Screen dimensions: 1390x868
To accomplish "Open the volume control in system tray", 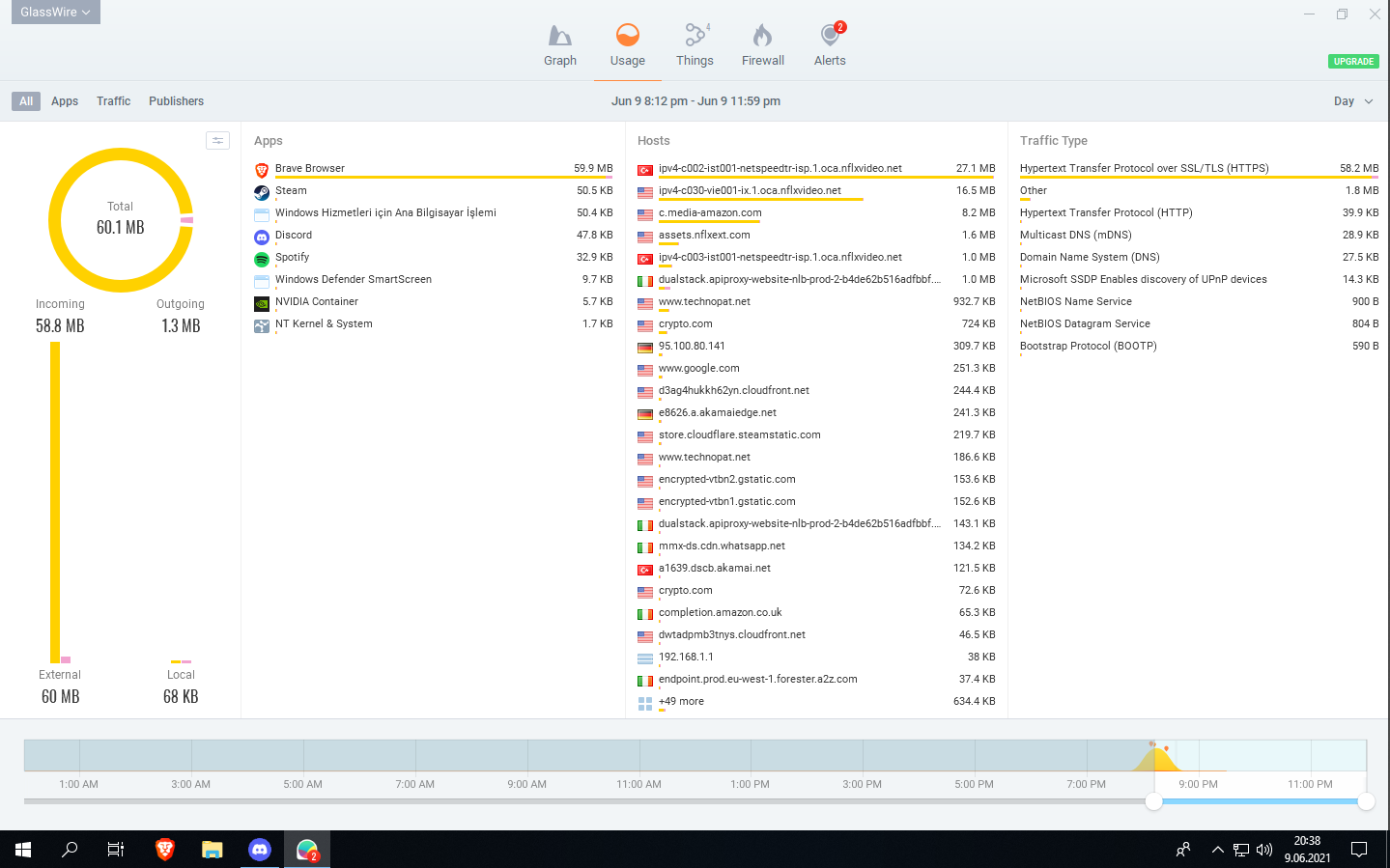I will 1264,850.
